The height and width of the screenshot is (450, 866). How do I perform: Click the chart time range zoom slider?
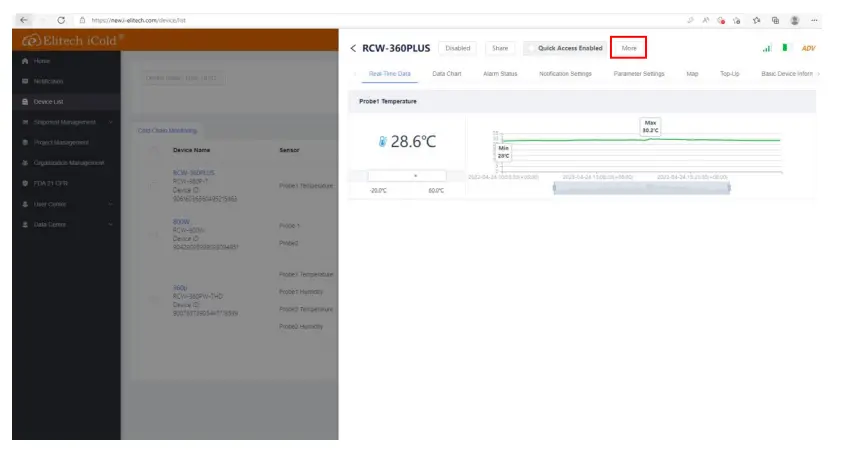click(641, 188)
